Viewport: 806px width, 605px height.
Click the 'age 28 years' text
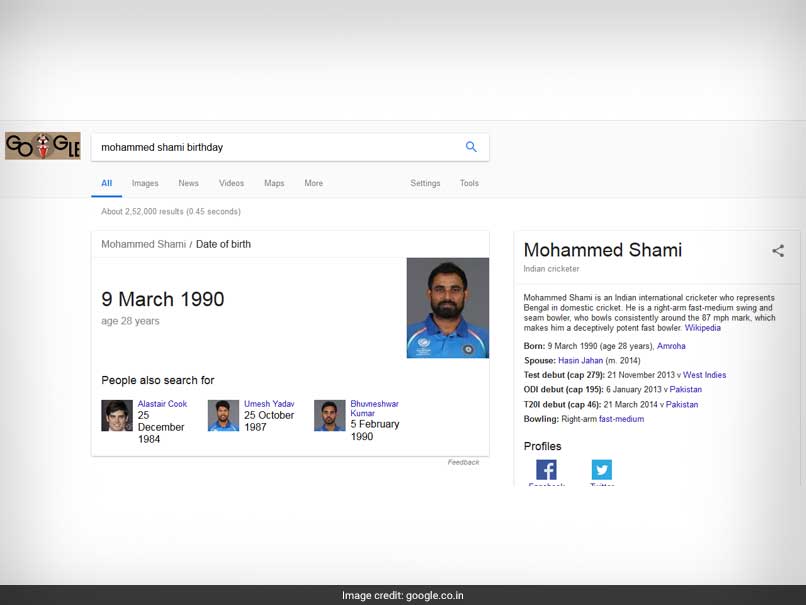[x=131, y=321]
